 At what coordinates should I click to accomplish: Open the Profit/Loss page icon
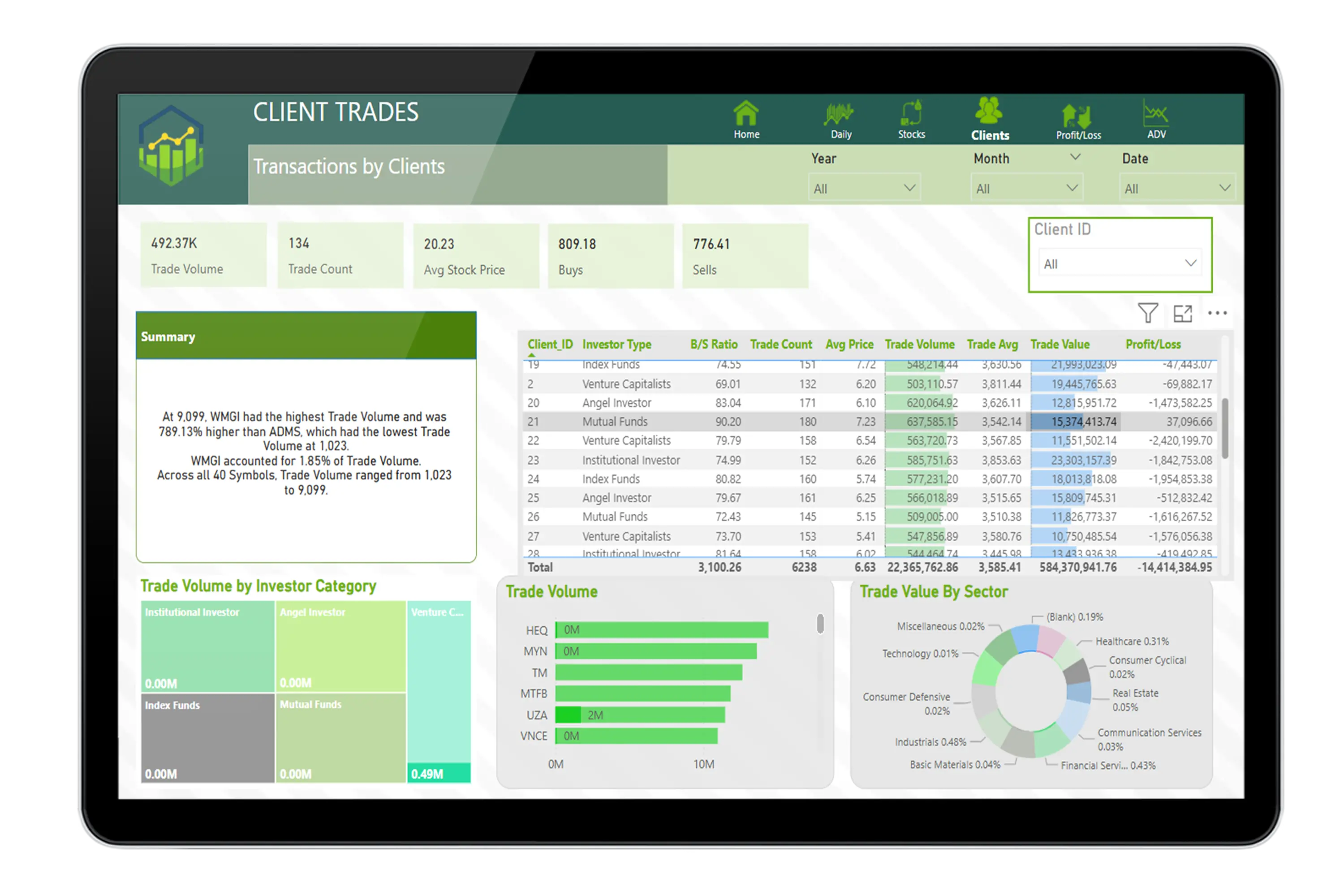tap(1077, 116)
